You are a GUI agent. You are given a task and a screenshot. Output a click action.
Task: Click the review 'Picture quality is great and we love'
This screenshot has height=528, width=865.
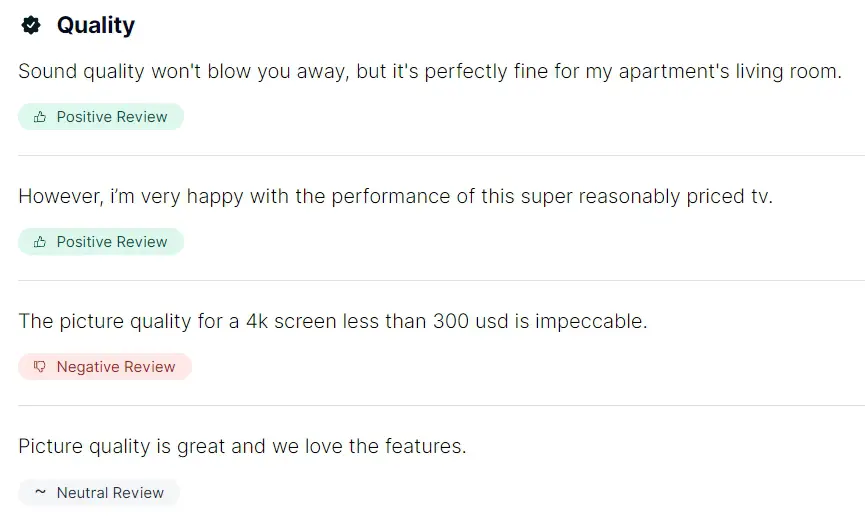point(242,446)
